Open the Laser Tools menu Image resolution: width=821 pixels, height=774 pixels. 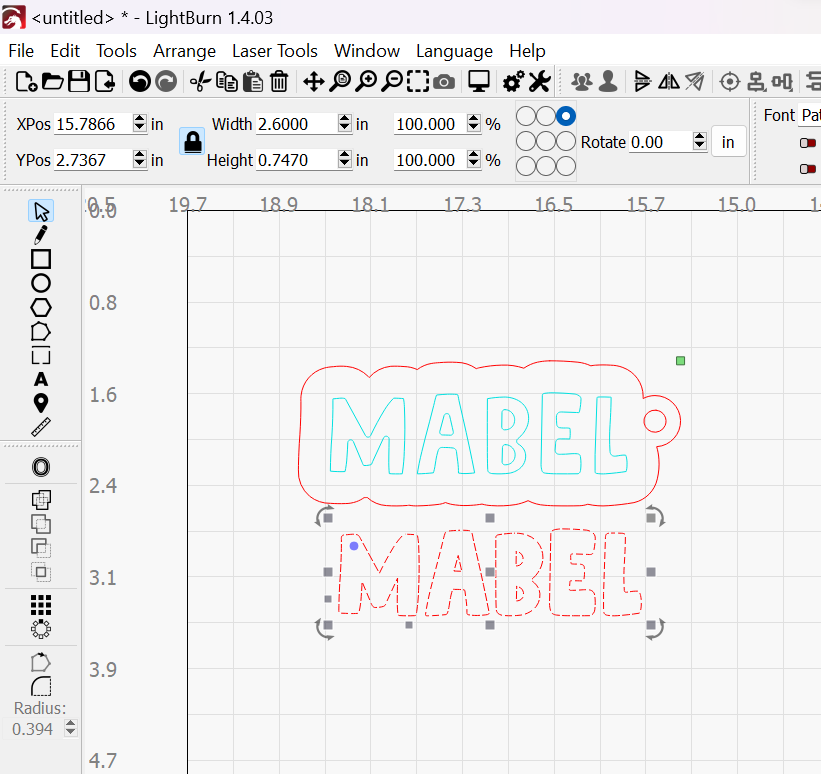tap(275, 51)
